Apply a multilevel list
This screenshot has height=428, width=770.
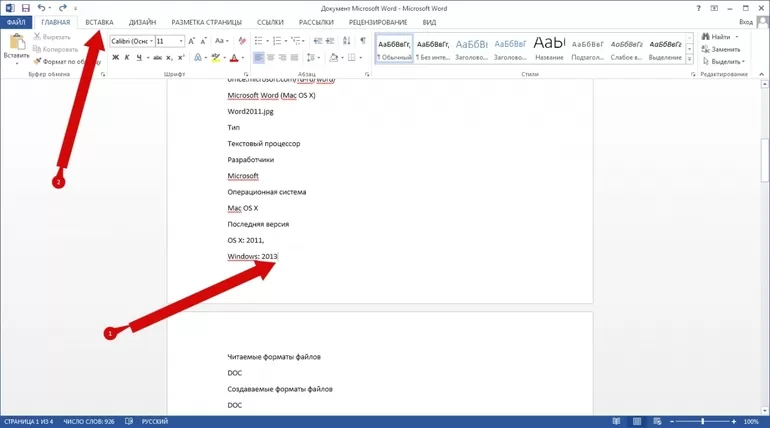296,41
